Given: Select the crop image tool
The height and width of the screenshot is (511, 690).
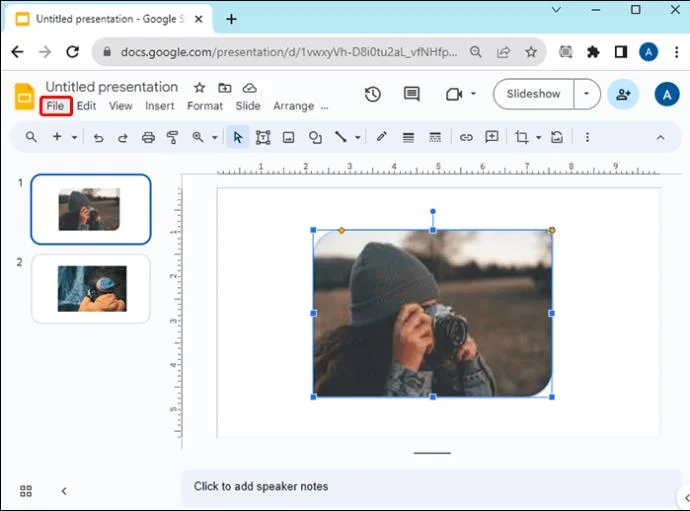Looking at the screenshot, I should click(x=521, y=137).
